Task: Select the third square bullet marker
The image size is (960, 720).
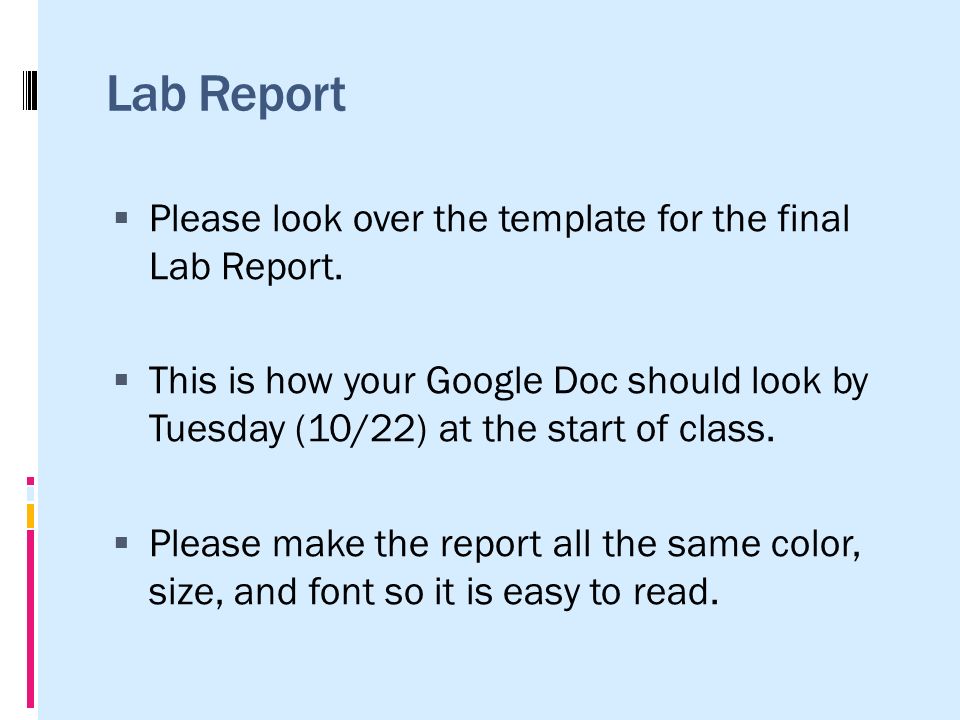Action: tap(121, 542)
